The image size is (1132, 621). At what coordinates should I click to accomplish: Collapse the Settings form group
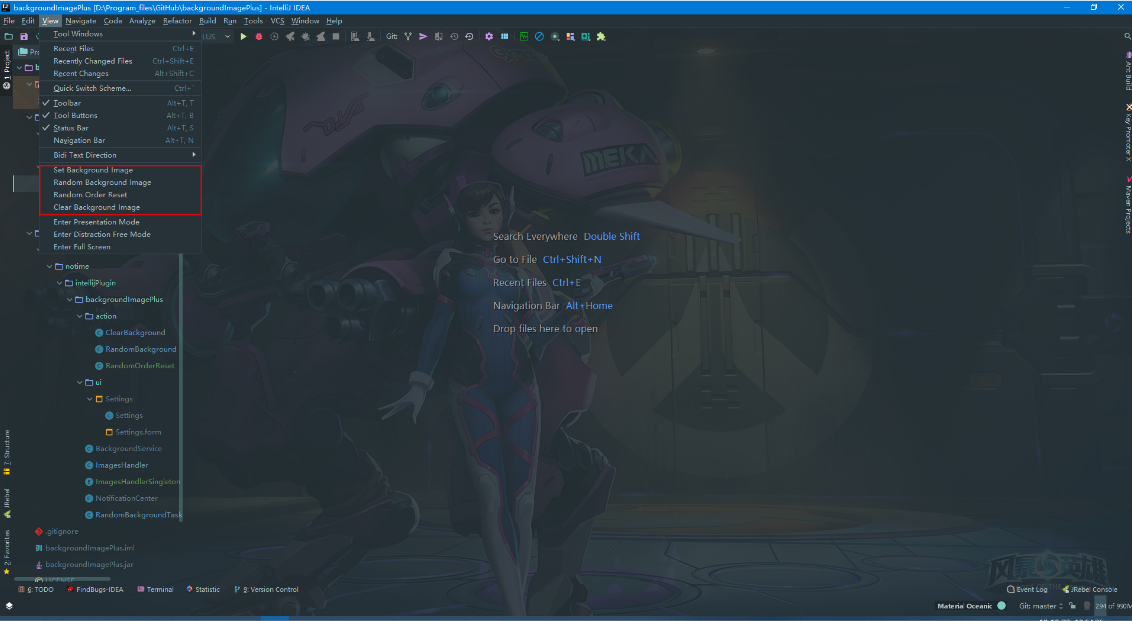pyautogui.click(x=90, y=399)
